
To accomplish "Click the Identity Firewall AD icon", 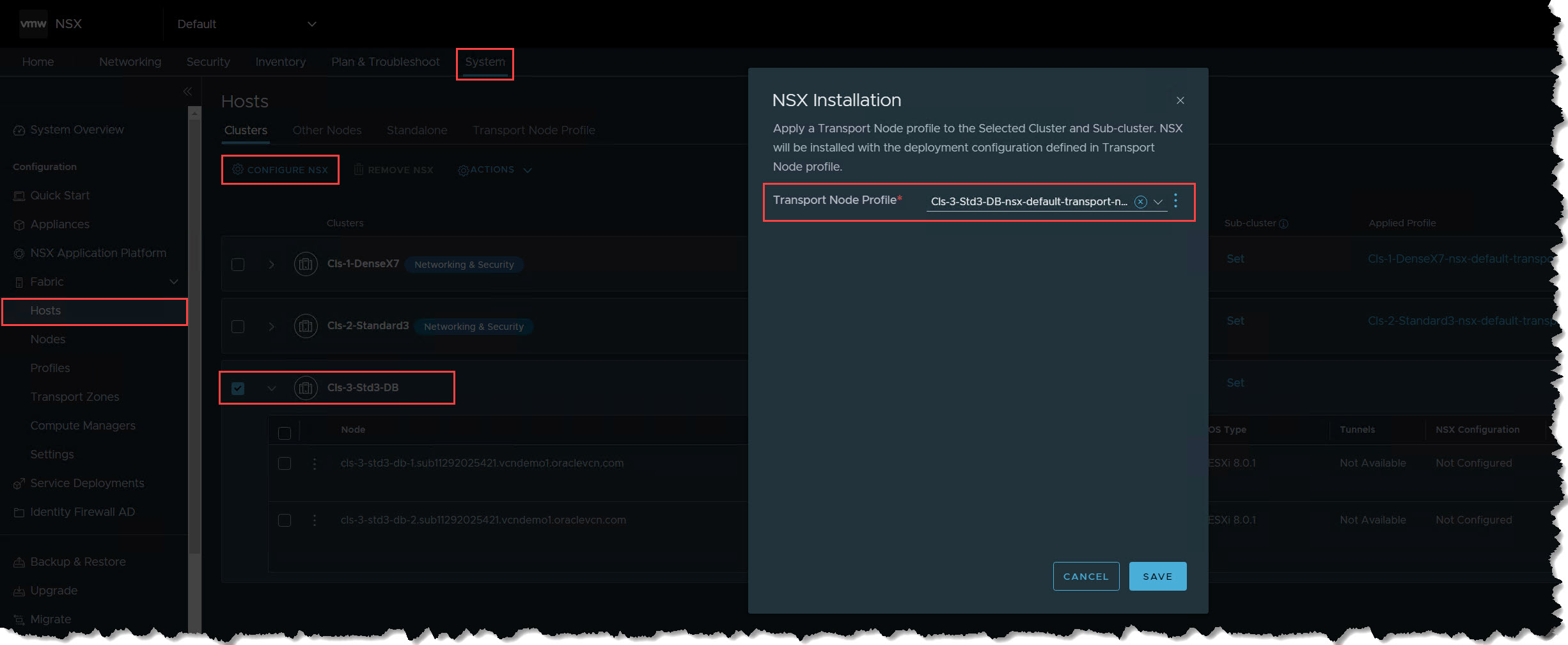I will tap(19, 513).
